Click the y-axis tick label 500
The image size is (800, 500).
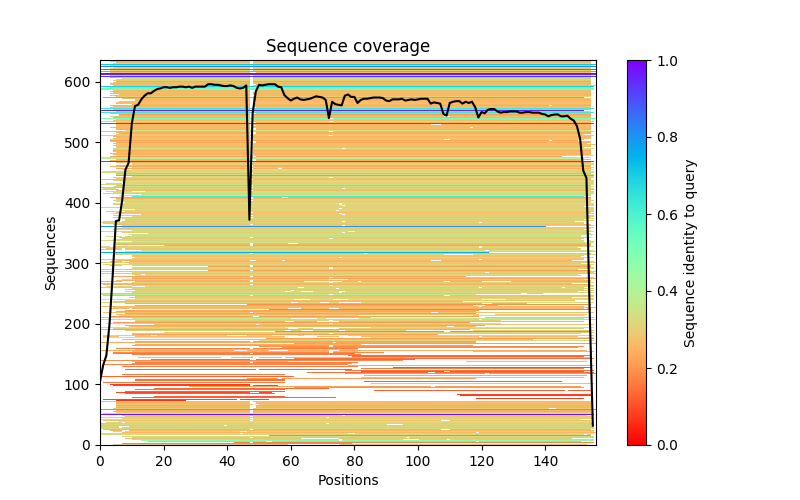click(x=82, y=143)
